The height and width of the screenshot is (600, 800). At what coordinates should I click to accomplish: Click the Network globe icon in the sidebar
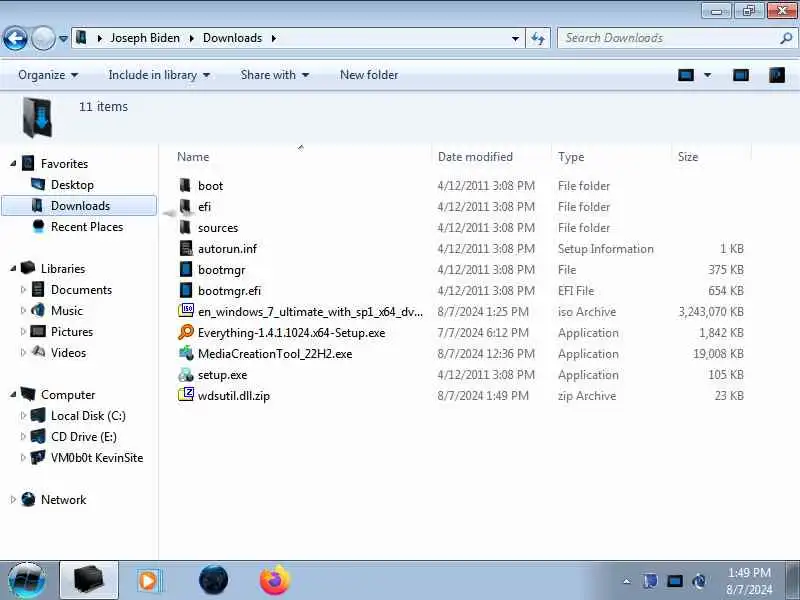tap(28, 499)
